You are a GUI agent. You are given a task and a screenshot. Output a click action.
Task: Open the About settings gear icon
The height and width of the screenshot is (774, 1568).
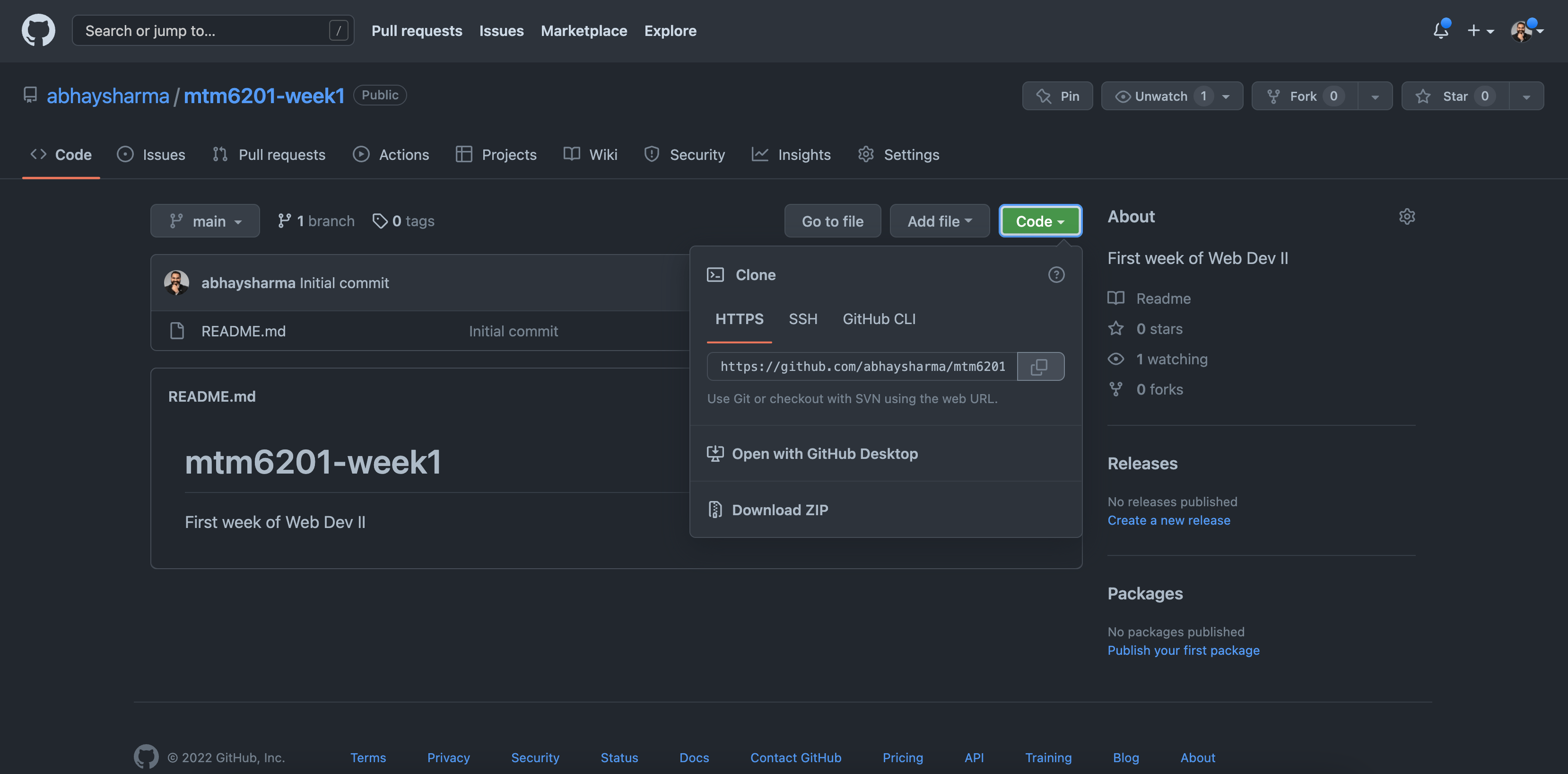tap(1407, 217)
